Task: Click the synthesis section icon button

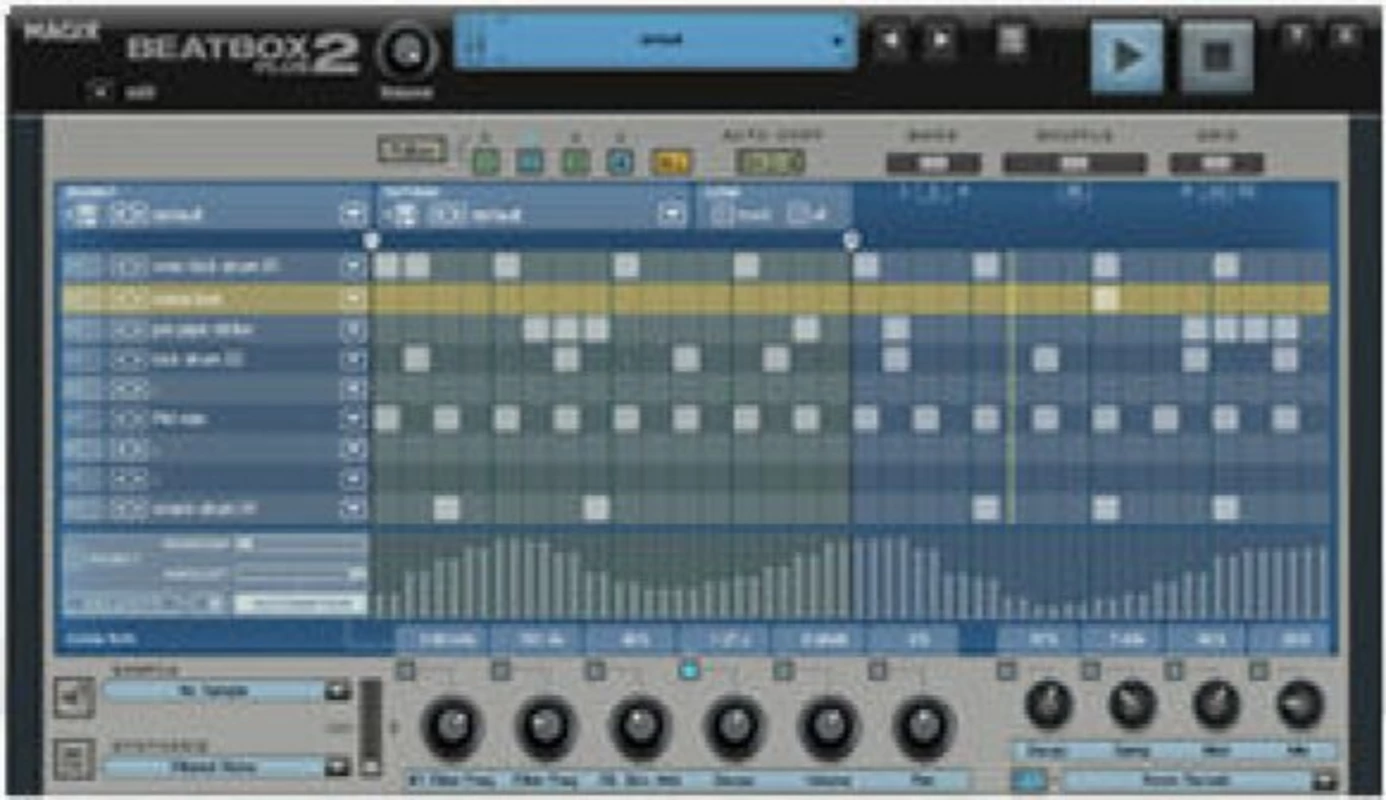Action: [x=75, y=759]
